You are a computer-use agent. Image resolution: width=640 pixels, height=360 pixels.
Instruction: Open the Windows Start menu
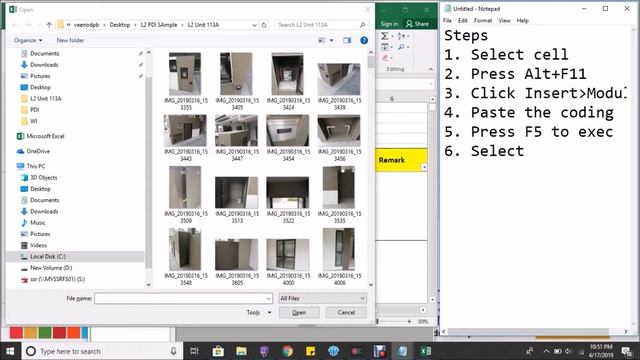coord(10,351)
